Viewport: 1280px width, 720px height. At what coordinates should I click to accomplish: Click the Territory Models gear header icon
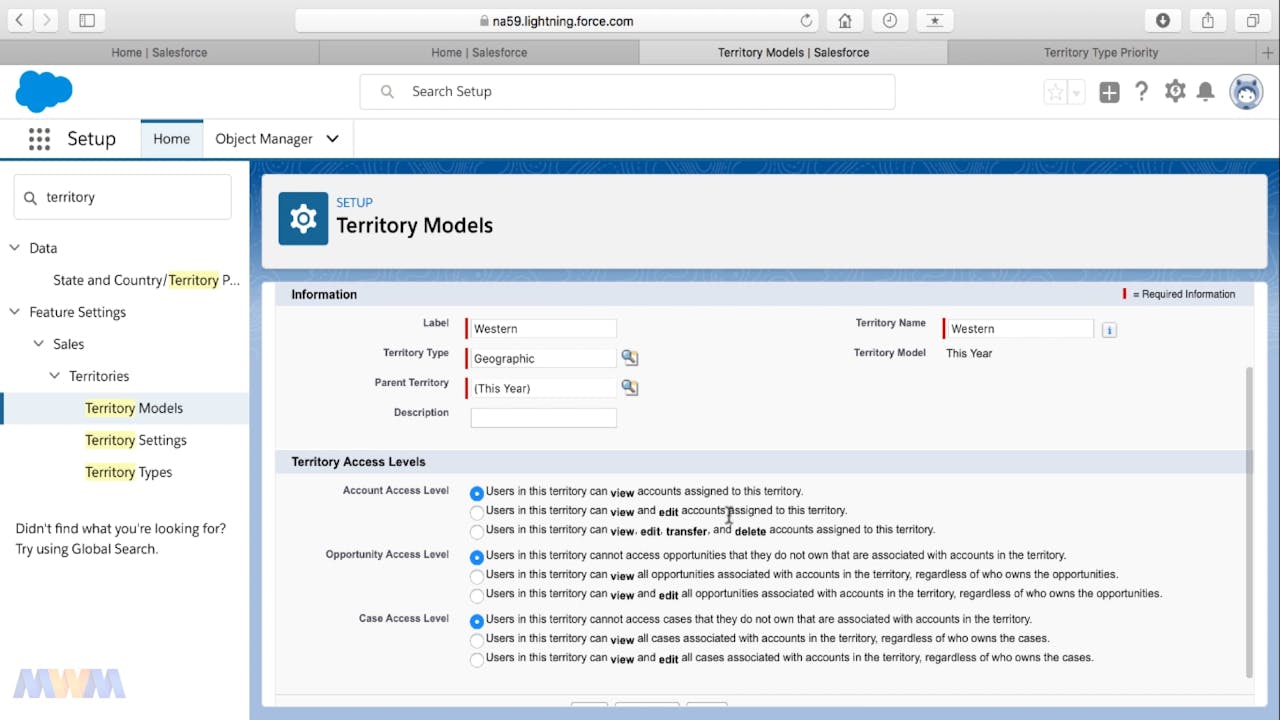tap(303, 218)
